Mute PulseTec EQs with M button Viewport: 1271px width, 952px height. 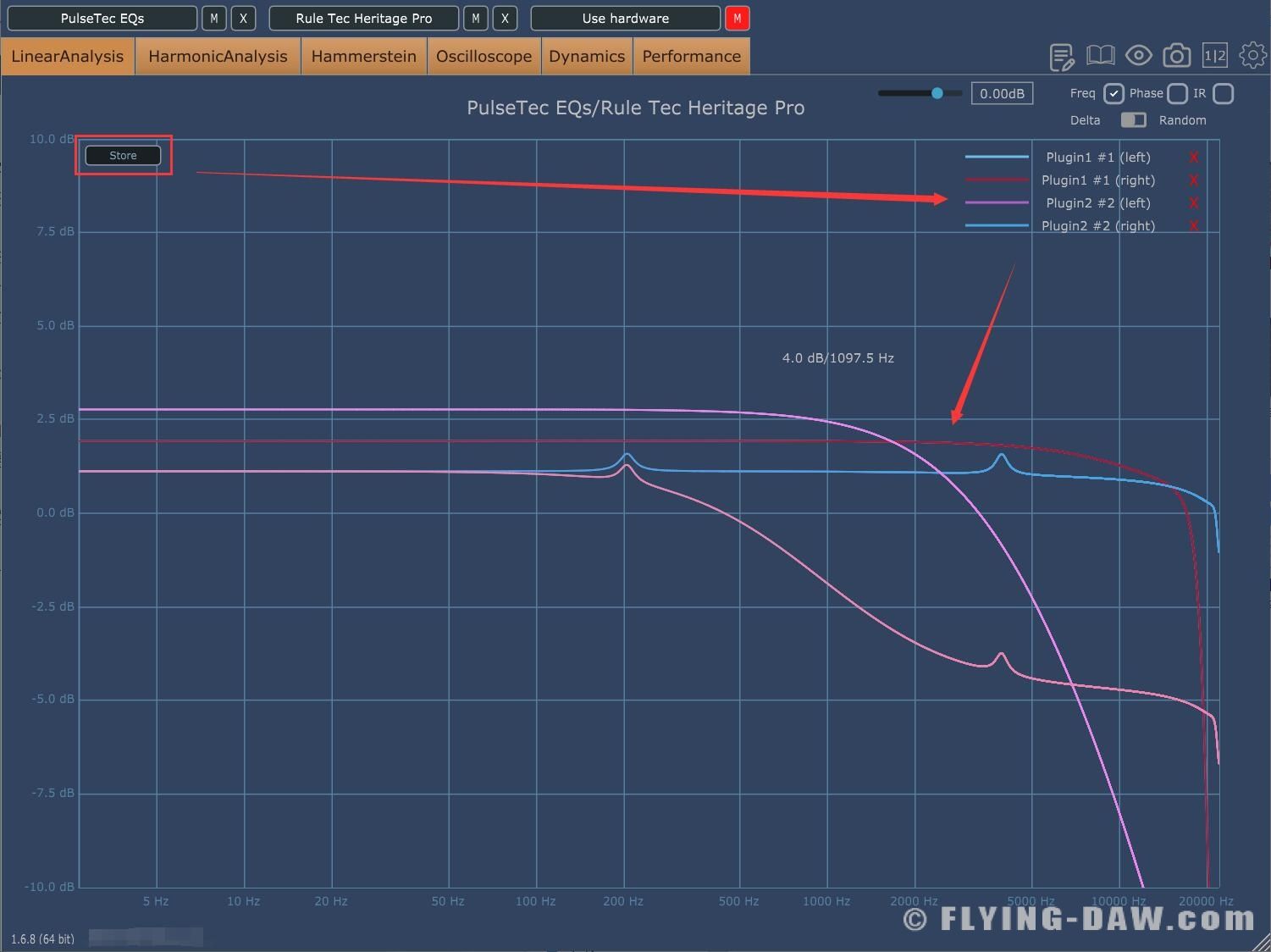[214, 19]
